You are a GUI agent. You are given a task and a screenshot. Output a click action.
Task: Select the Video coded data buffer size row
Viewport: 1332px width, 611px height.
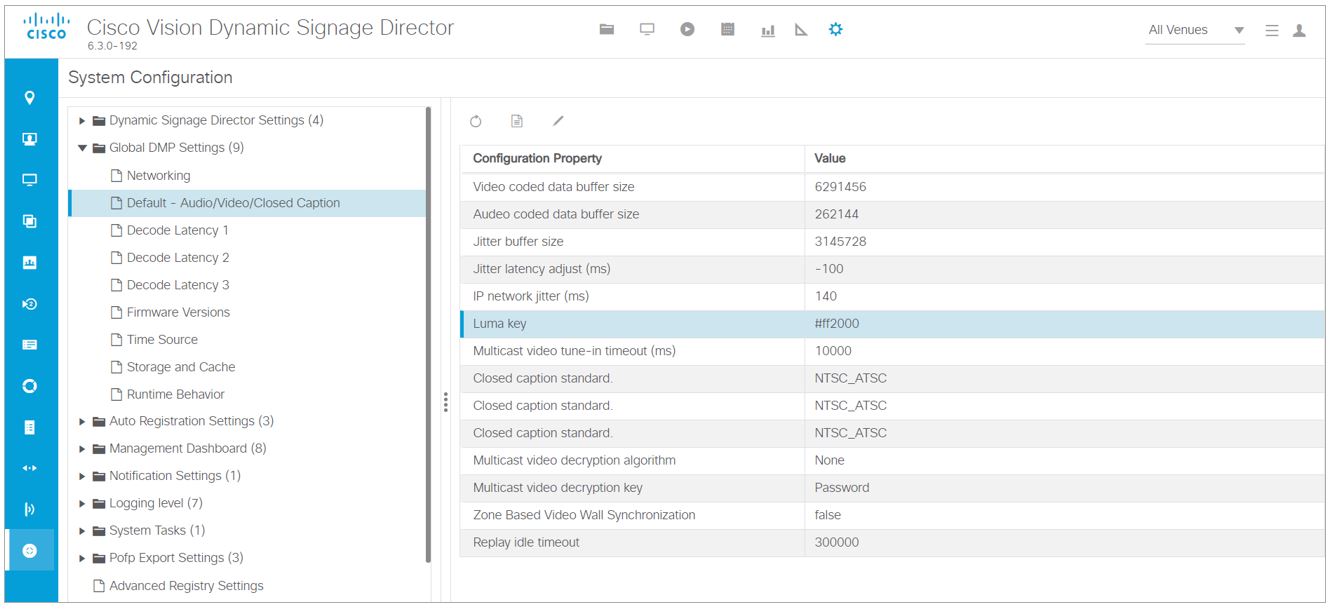[892, 187]
